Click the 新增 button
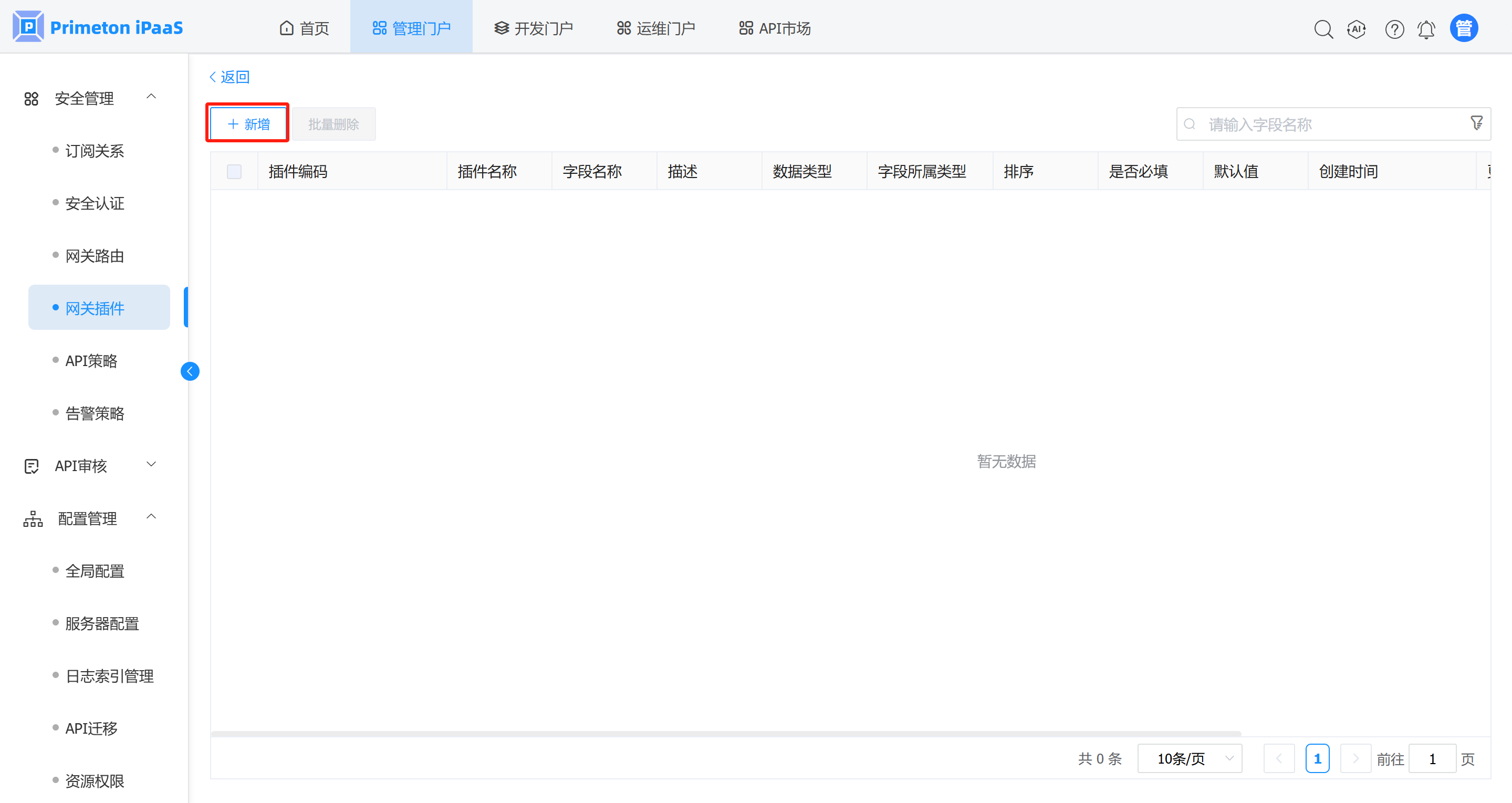Viewport: 1512px width, 803px height. coord(248,124)
